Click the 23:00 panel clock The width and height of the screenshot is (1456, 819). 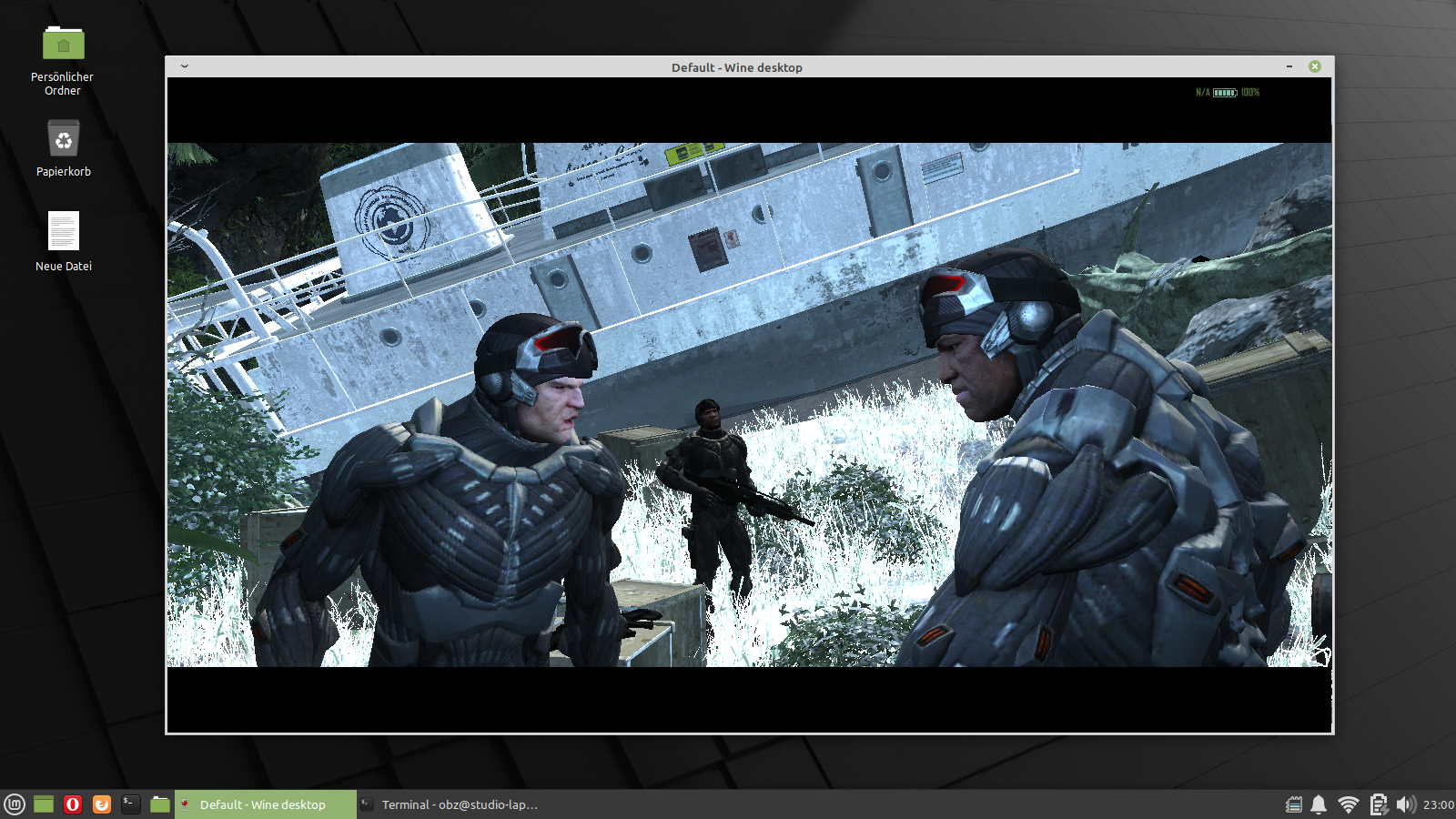(x=1439, y=804)
